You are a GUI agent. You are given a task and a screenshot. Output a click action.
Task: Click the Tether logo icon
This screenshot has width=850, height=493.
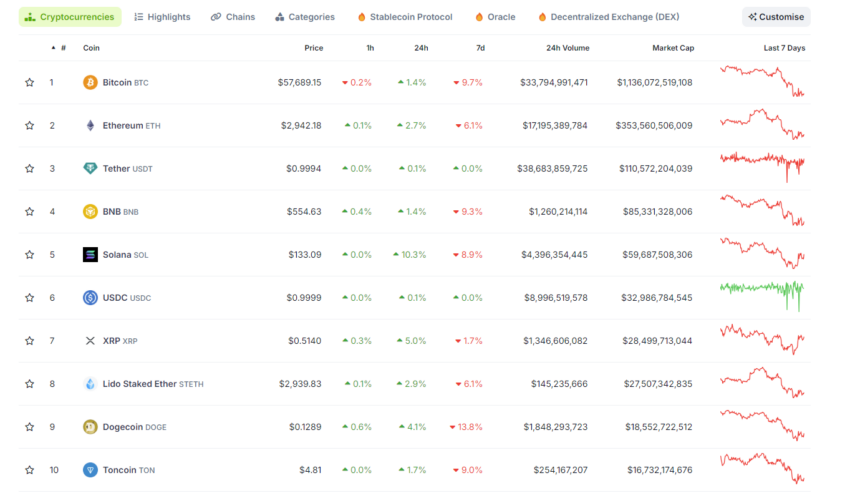90,169
